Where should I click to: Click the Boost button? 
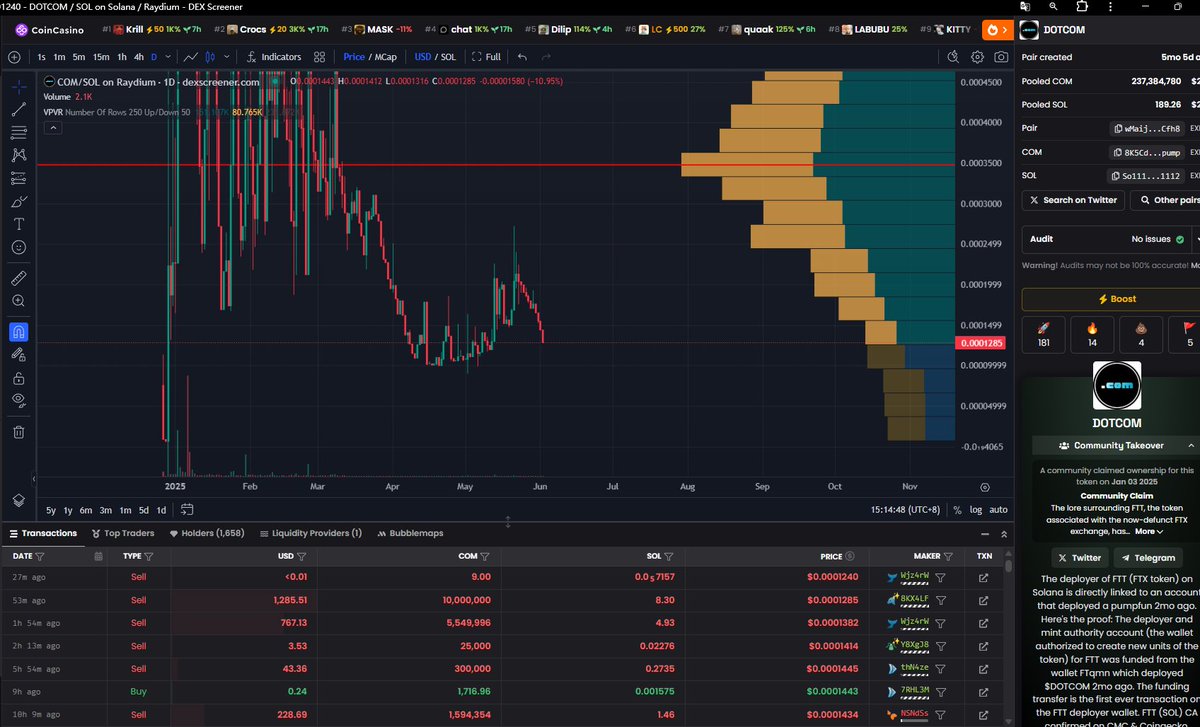[1111, 298]
